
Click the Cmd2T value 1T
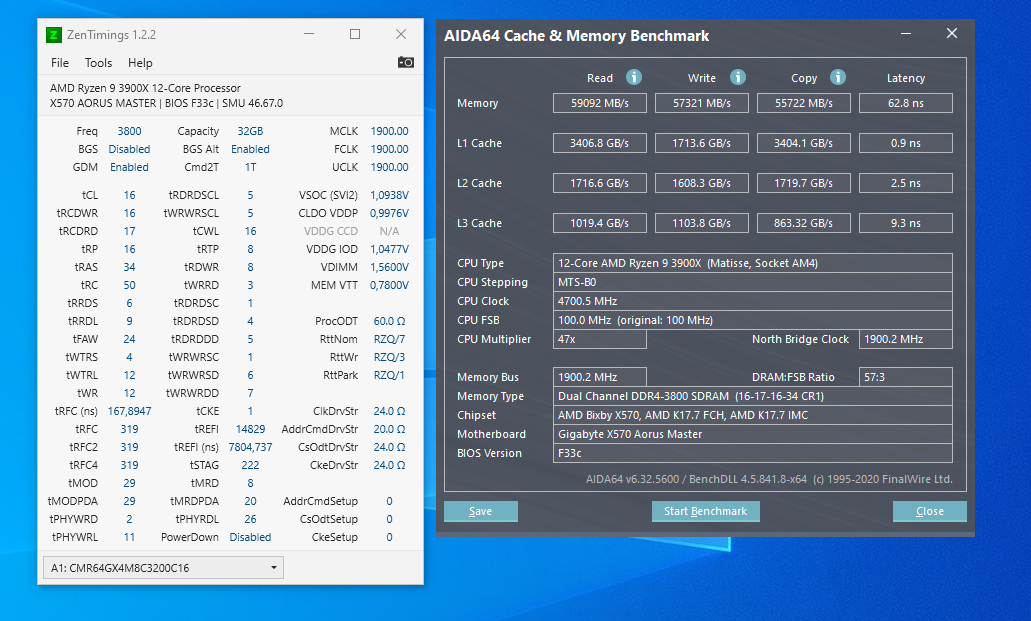tap(251, 167)
